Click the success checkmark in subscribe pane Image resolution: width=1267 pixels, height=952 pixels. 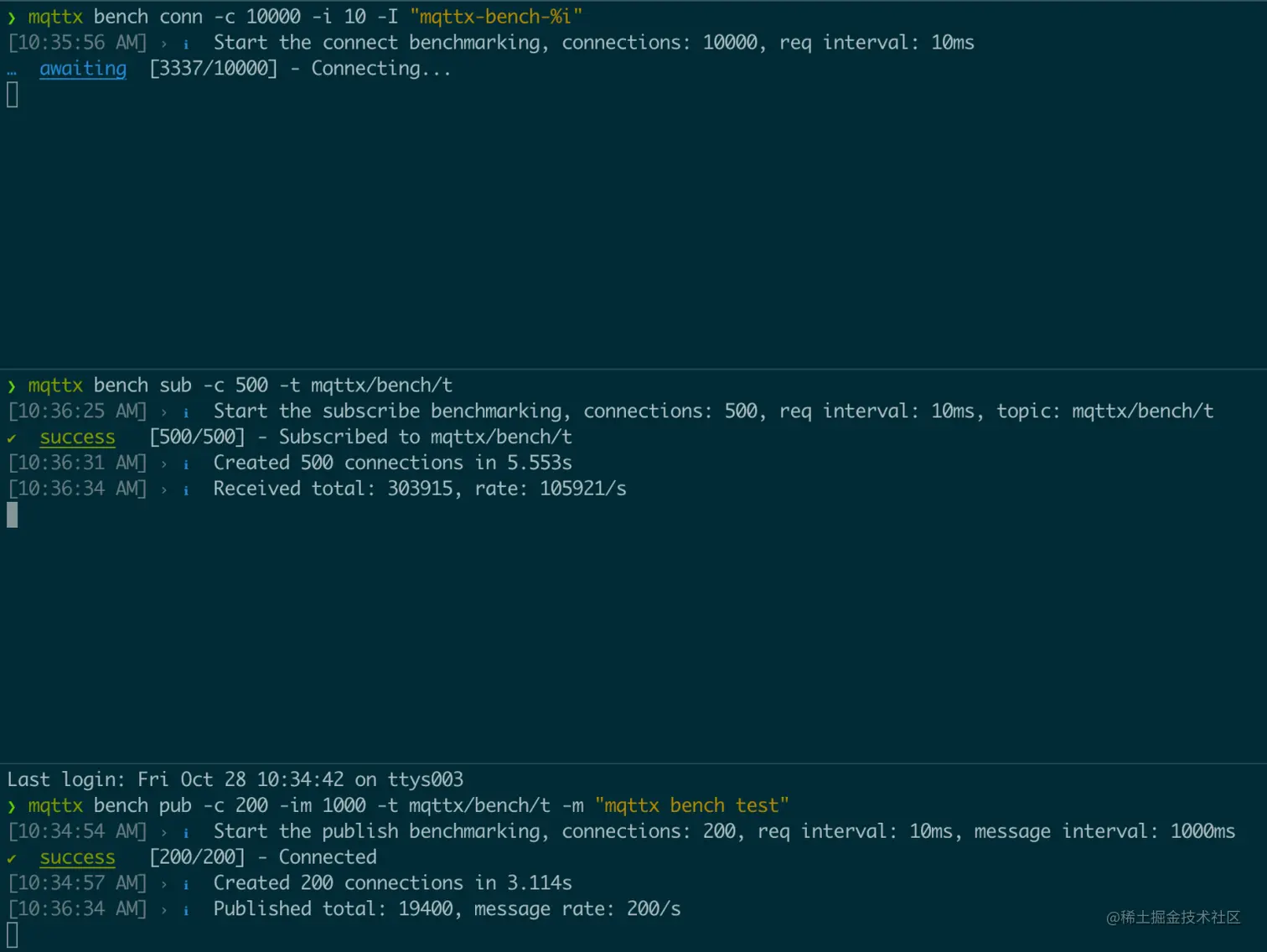(11, 437)
